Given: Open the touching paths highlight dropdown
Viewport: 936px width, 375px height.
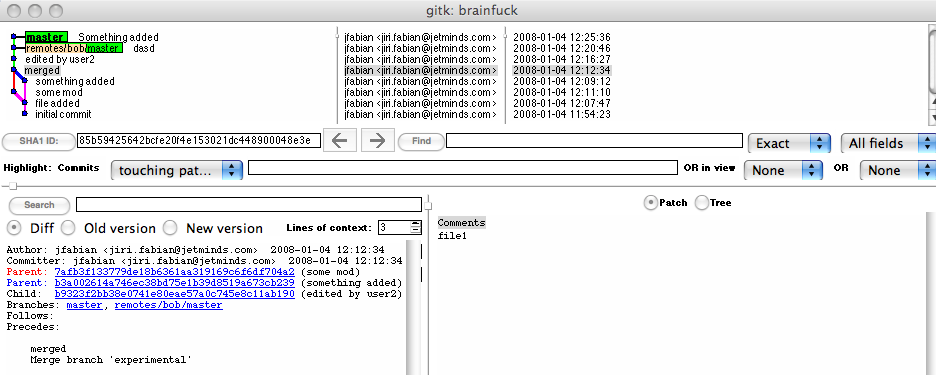Looking at the screenshot, I should pos(177,170).
